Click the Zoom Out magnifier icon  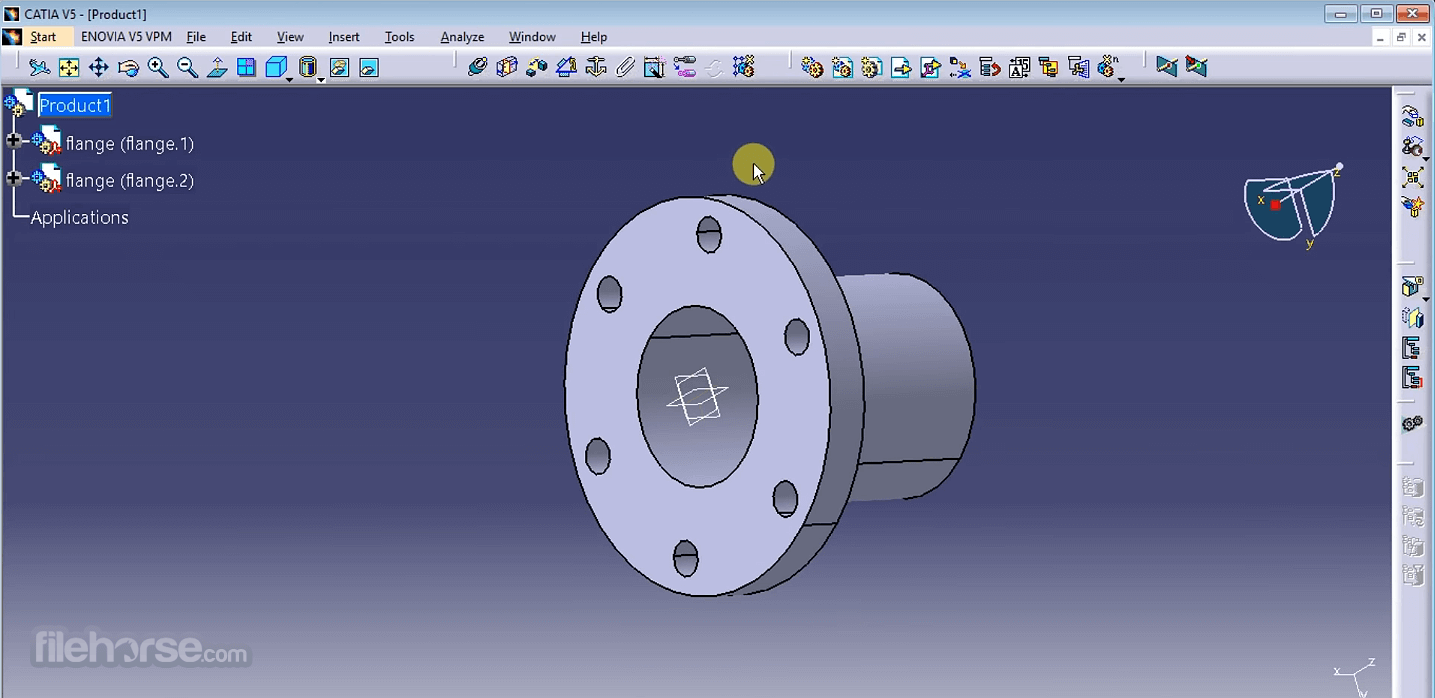point(187,67)
